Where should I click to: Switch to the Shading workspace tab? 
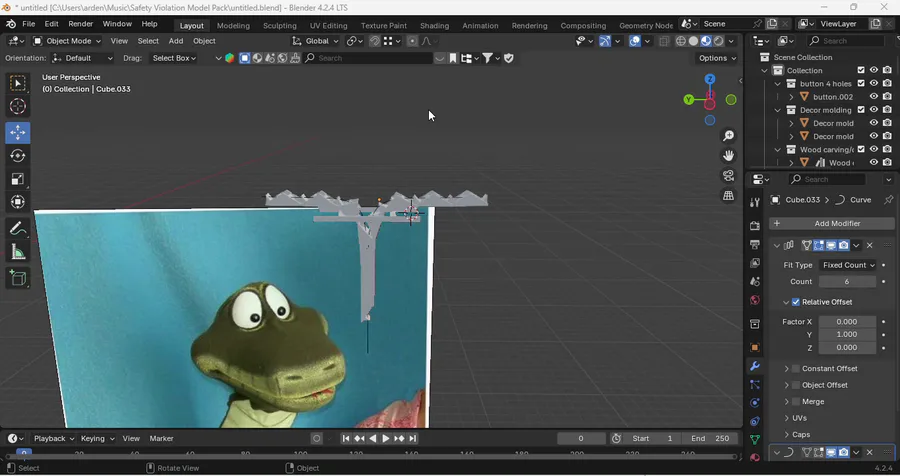tap(435, 25)
